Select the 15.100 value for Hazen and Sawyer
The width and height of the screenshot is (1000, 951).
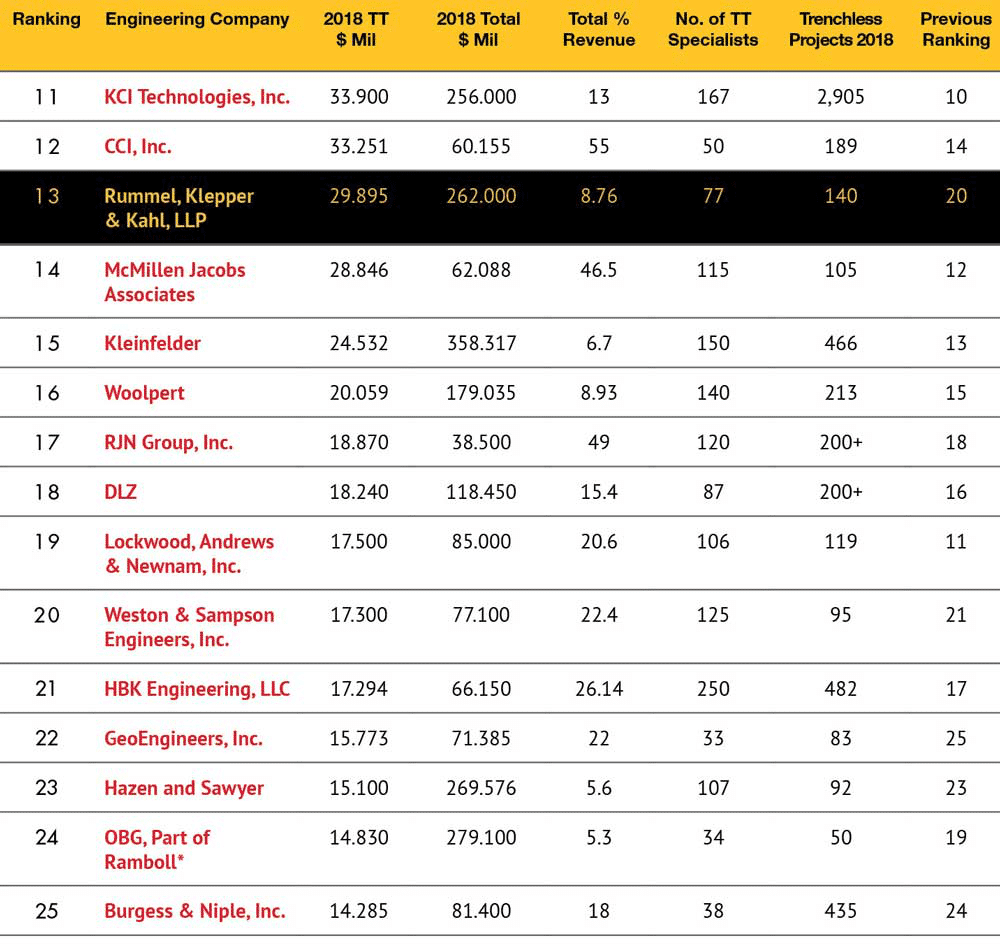click(359, 788)
